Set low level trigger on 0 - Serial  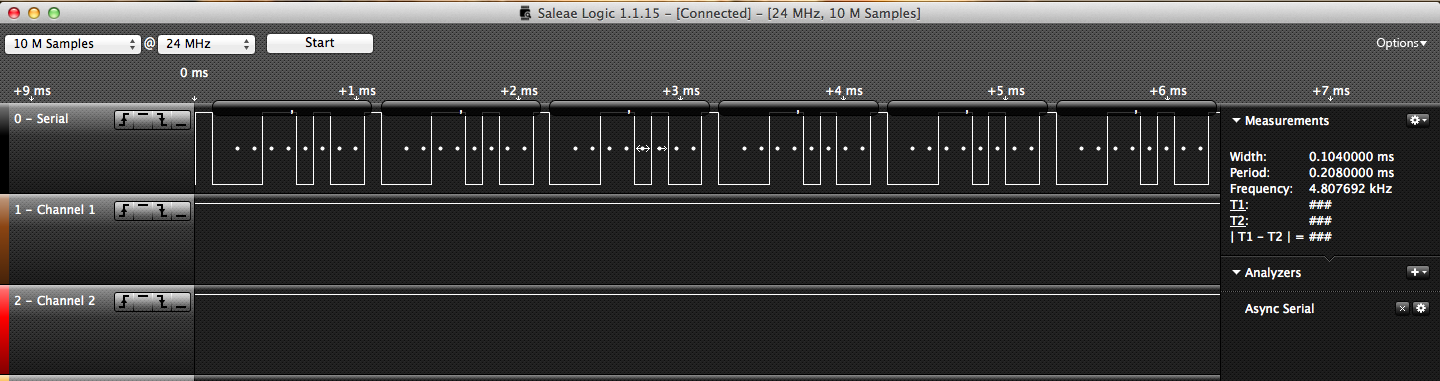click(x=180, y=120)
